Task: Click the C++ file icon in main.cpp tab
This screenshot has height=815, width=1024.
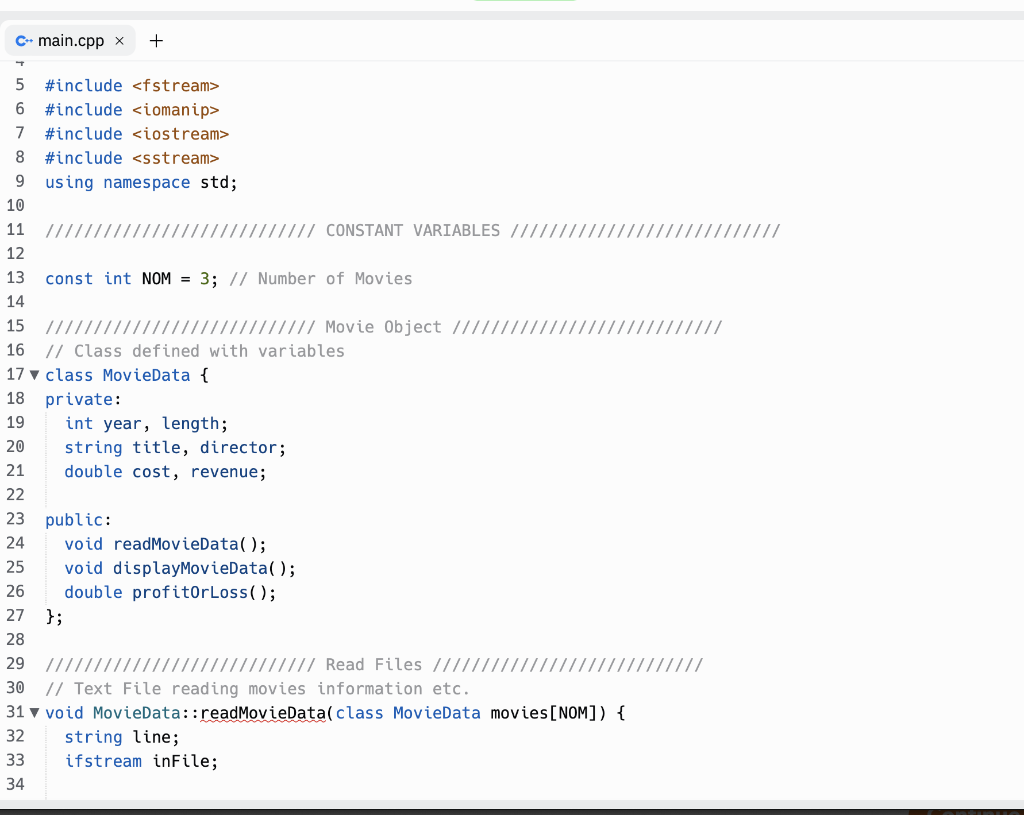Action: (x=24, y=40)
